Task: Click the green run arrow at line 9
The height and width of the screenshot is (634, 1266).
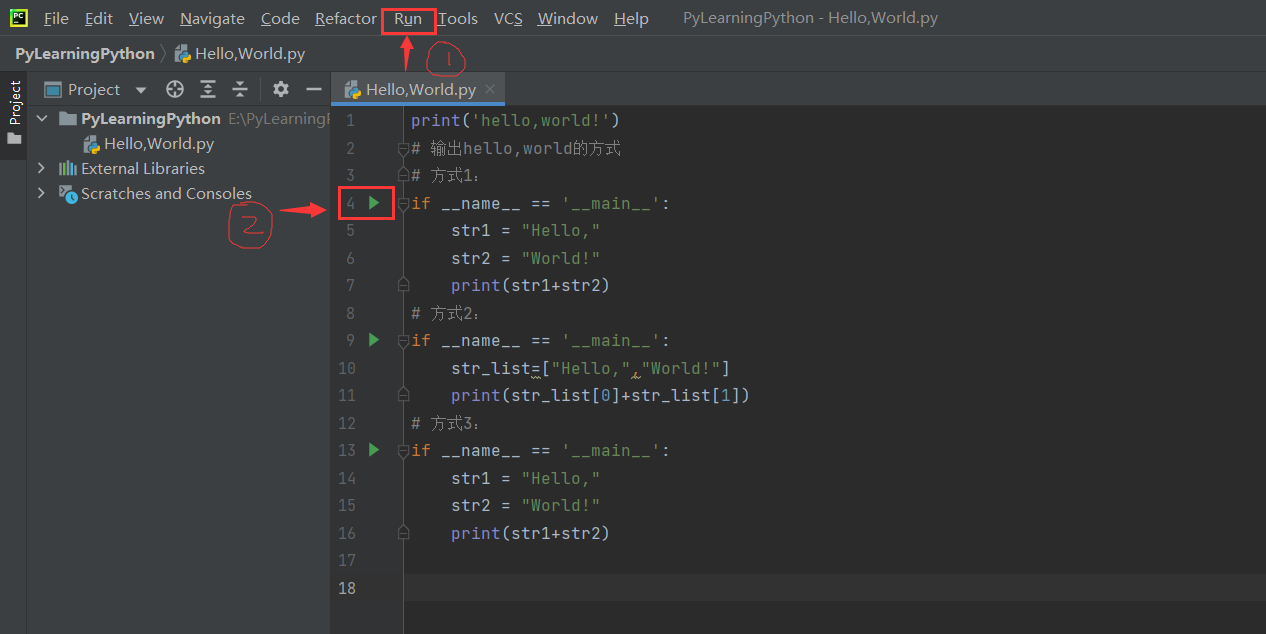Action: click(x=373, y=339)
